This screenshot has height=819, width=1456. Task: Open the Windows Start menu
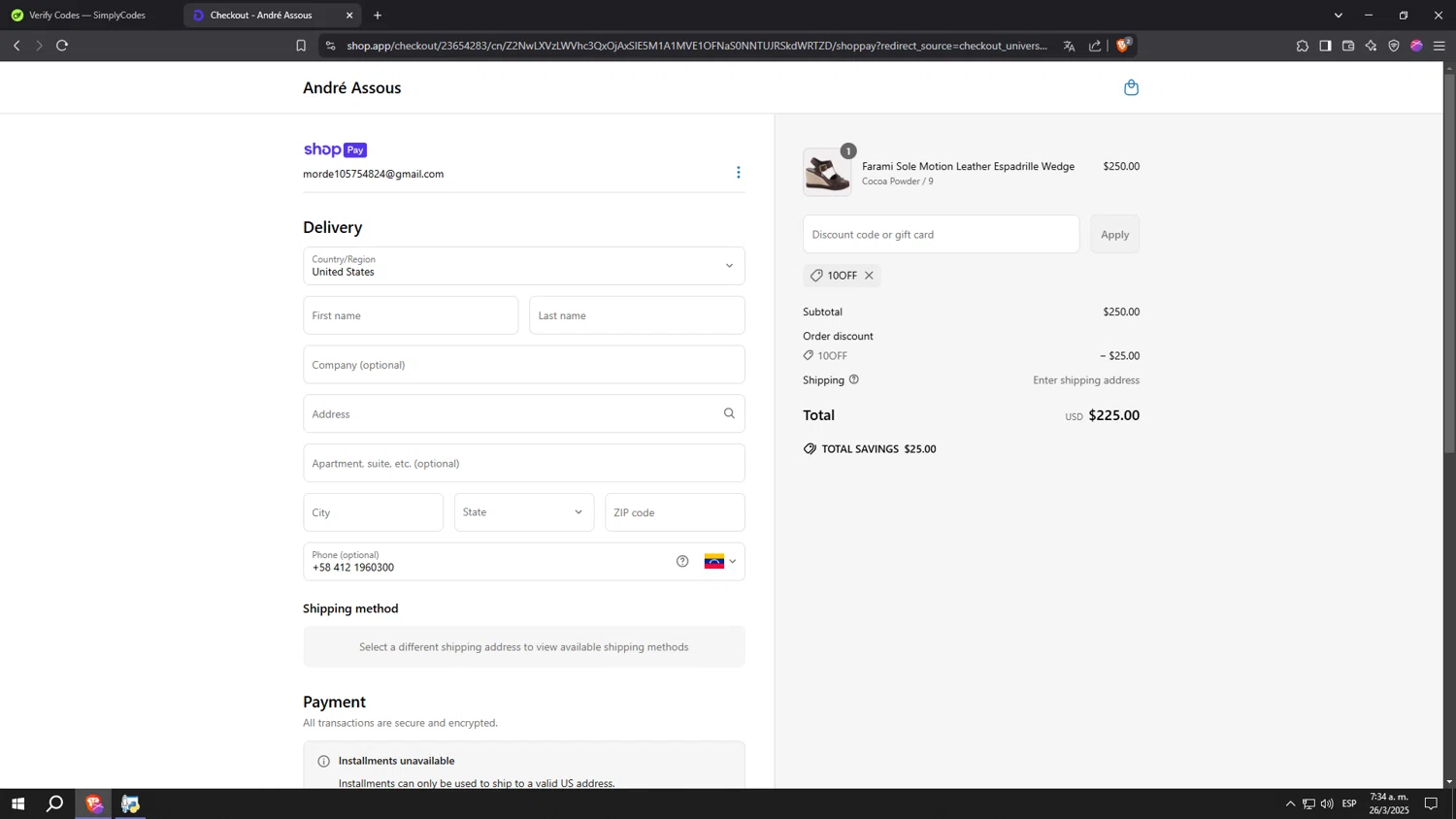[x=17, y=803]
